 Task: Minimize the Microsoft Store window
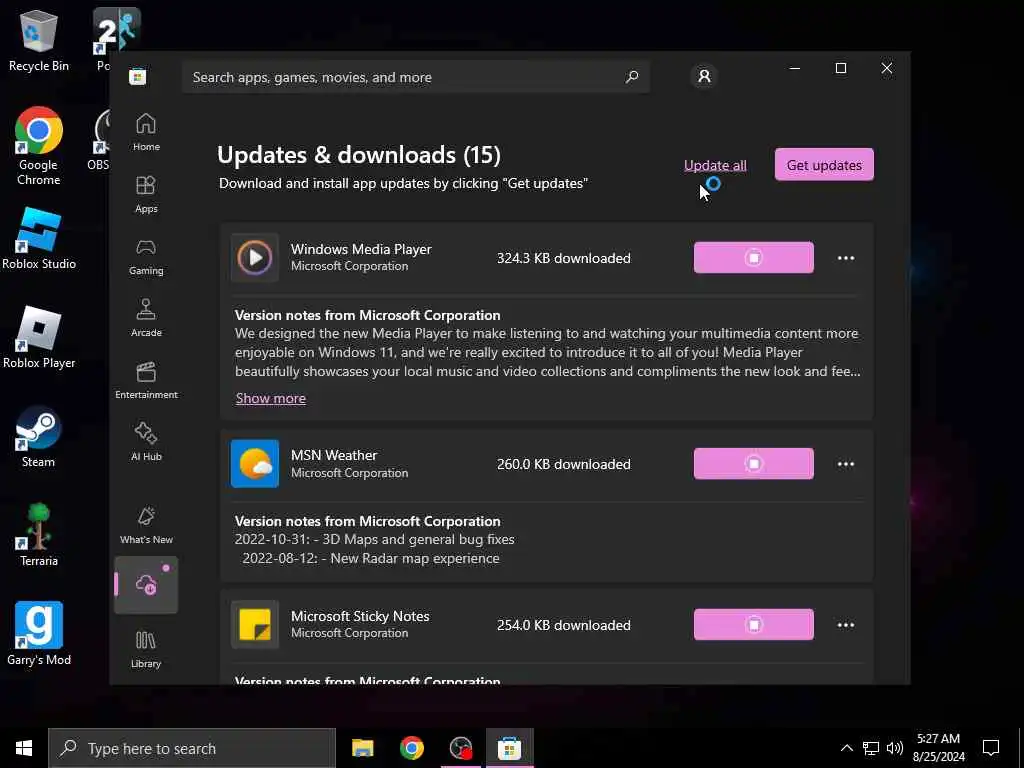[x=795, y=68]
